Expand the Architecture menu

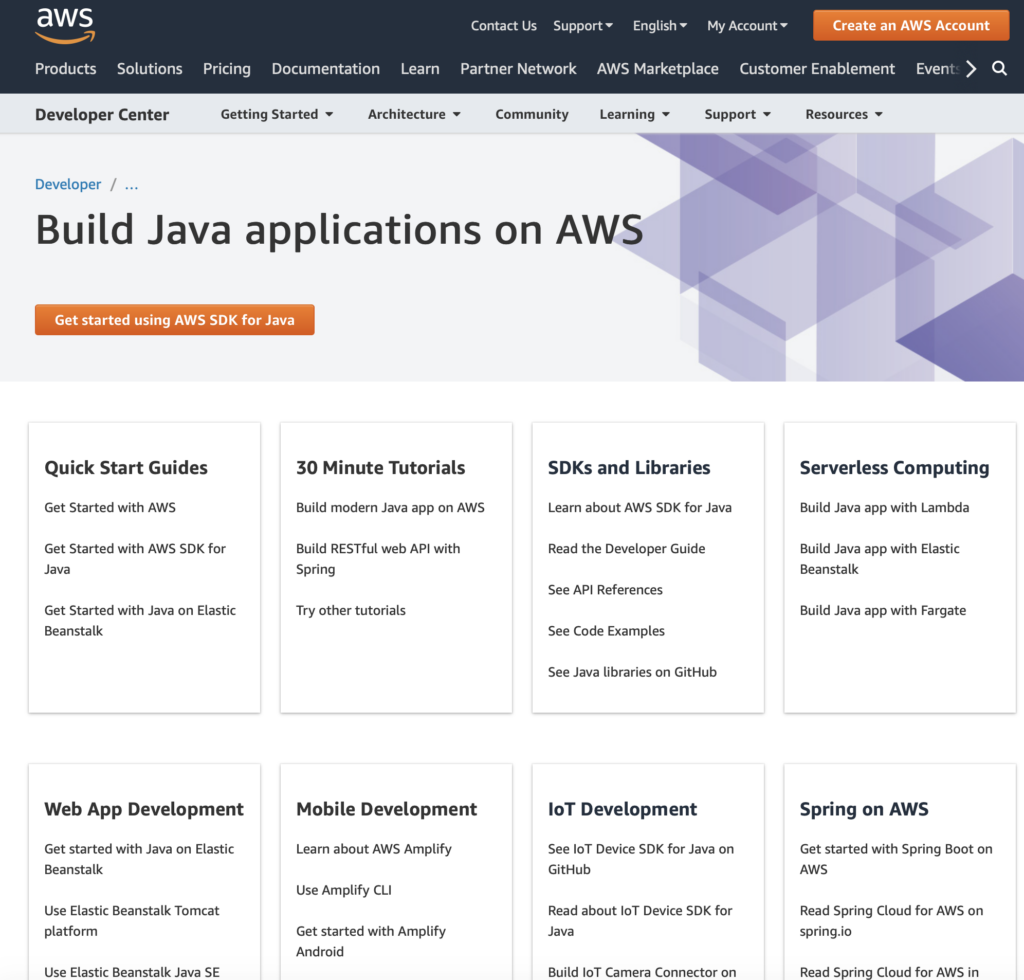click(414, 114)
